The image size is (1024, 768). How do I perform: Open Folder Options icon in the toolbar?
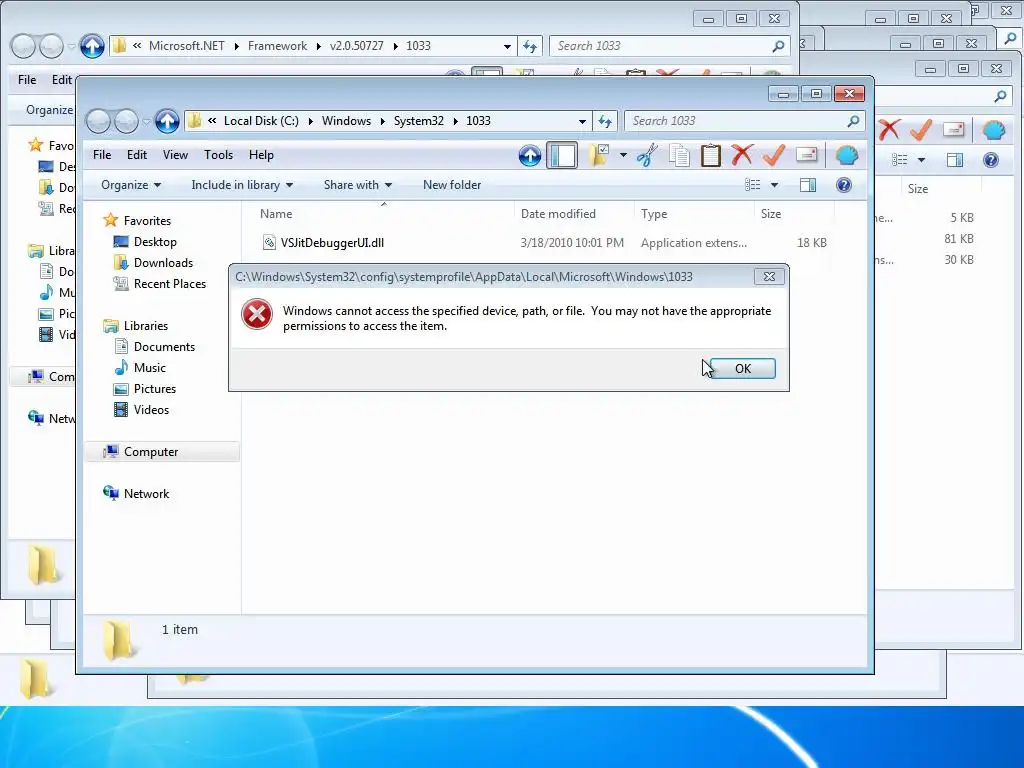[598, 155]
